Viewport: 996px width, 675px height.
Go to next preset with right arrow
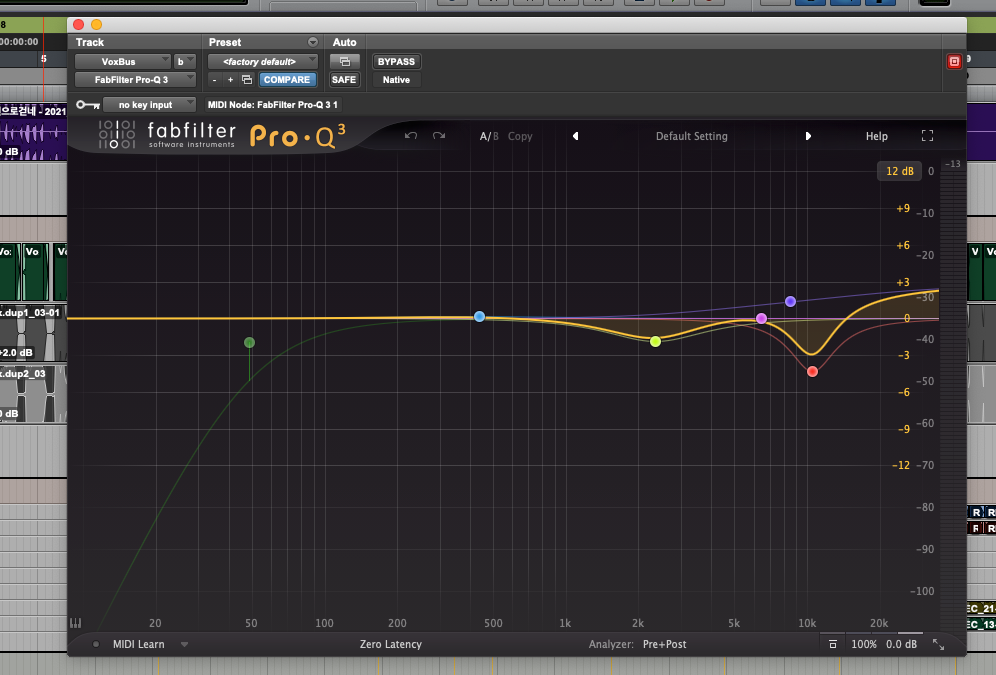[808, 136]
